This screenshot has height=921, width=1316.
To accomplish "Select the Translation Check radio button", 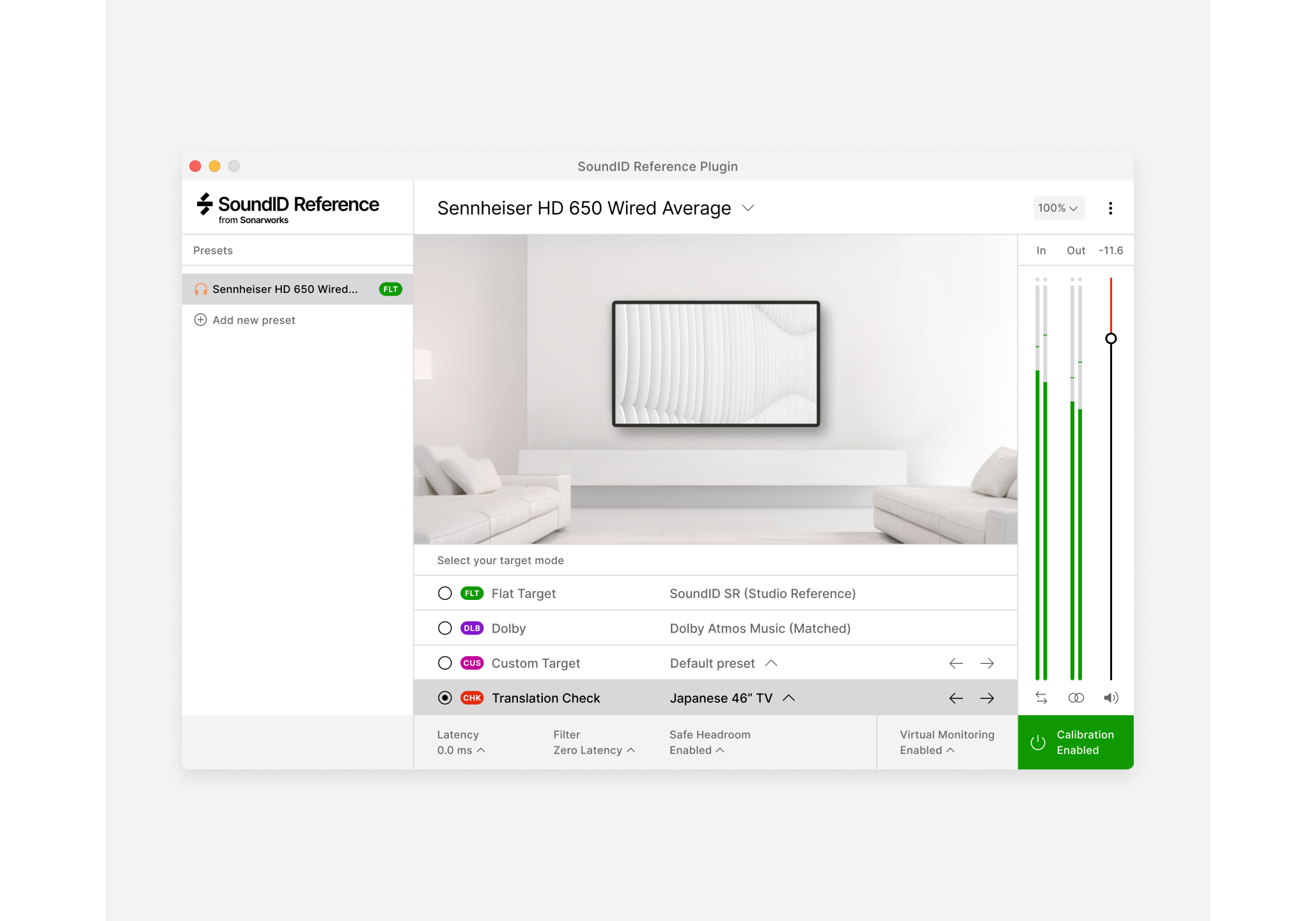I will (445, 698).
